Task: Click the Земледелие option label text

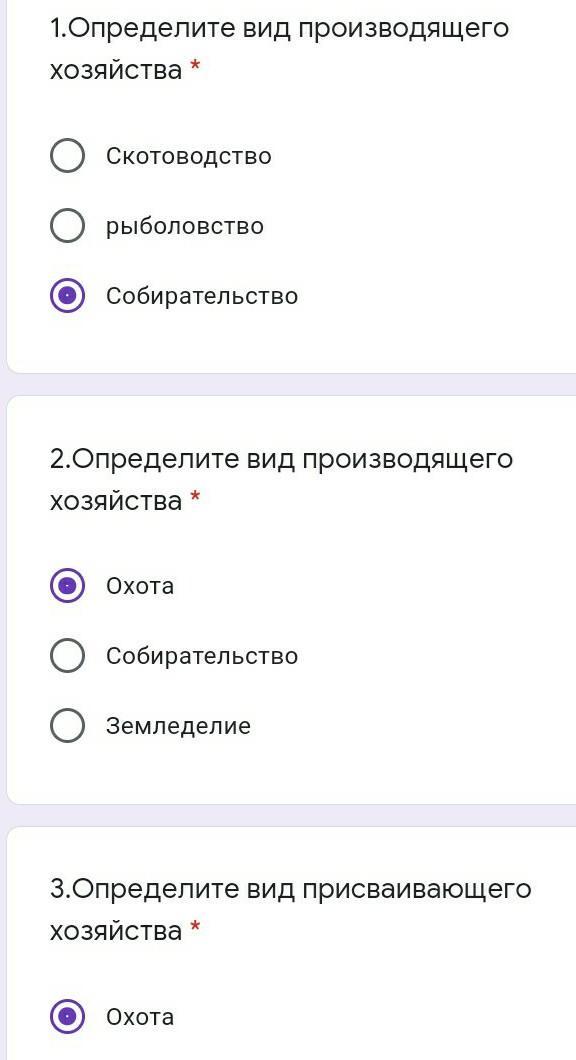Action: (x=178, y=726)
